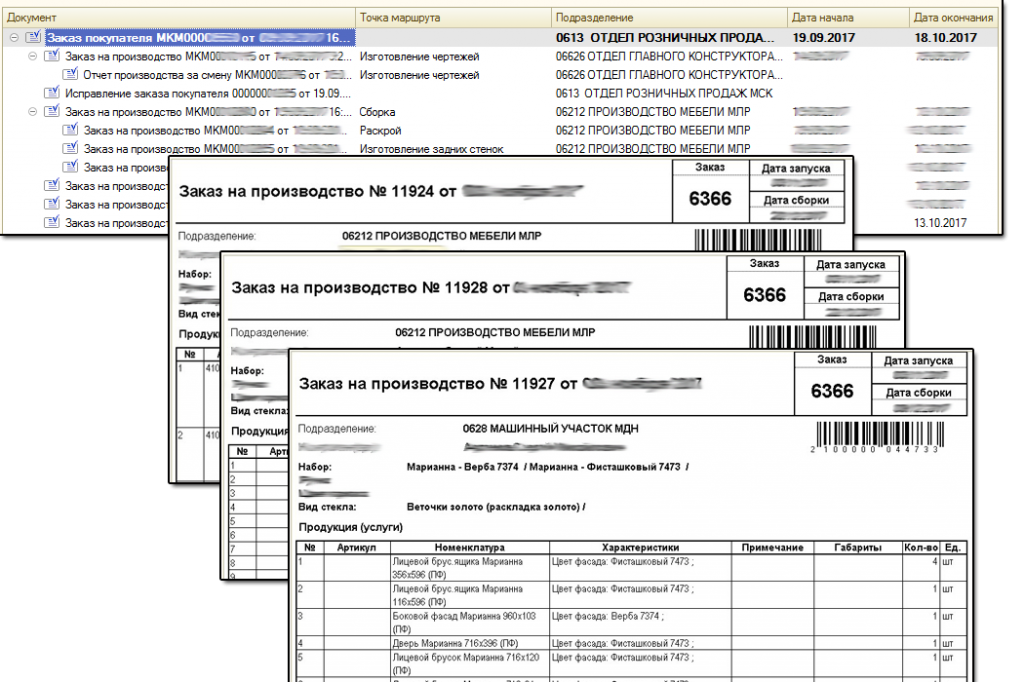Click document icon of the Раскрой row
The width and height of the screenshot is (1024, 682).
coord(70,130)
